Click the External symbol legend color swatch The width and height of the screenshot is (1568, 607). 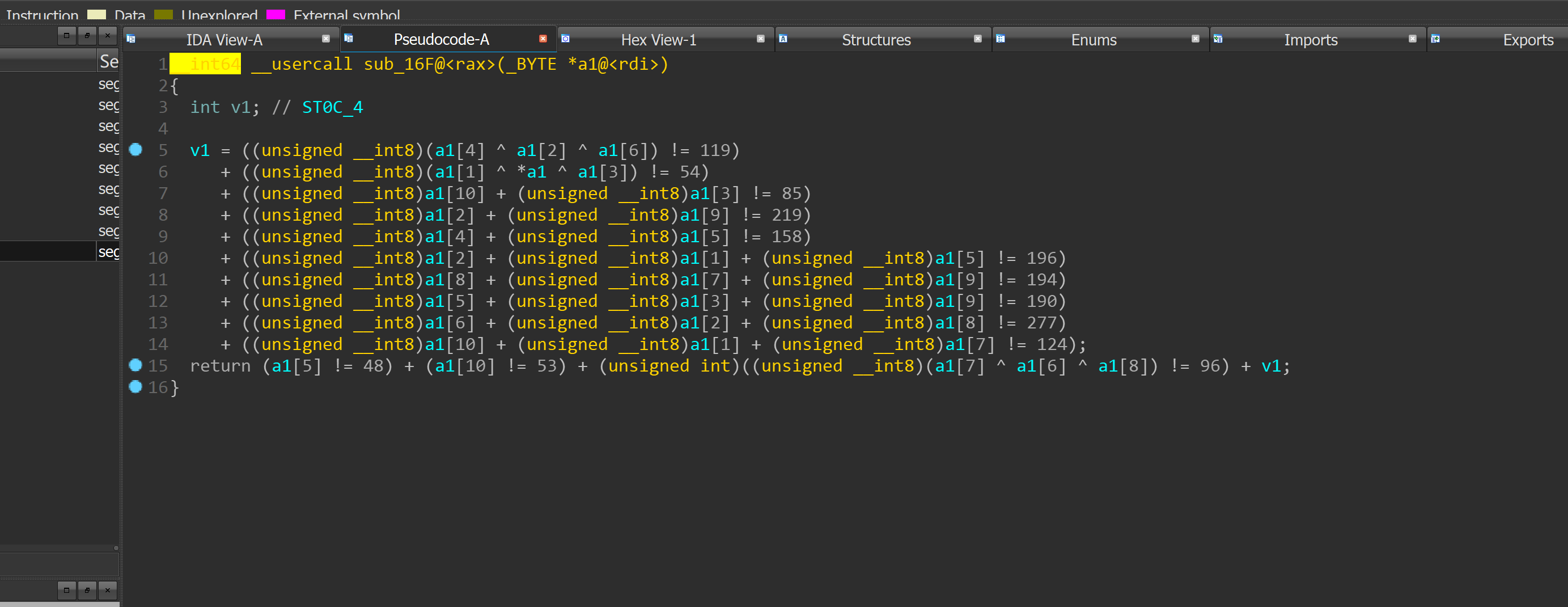point(276,15)
